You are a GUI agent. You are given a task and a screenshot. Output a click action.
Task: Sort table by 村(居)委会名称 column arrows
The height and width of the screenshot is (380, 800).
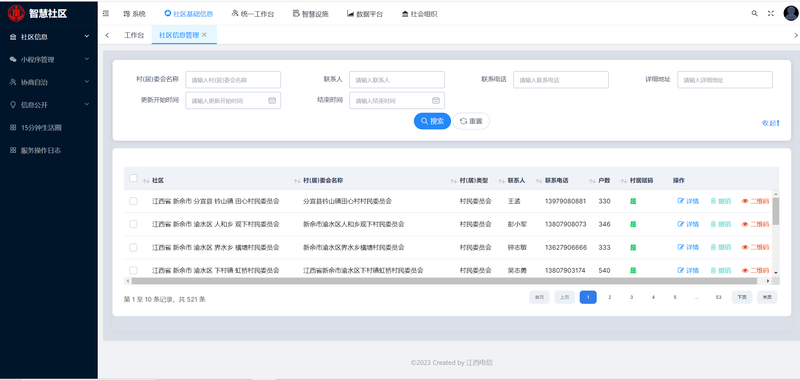(297, 181)
